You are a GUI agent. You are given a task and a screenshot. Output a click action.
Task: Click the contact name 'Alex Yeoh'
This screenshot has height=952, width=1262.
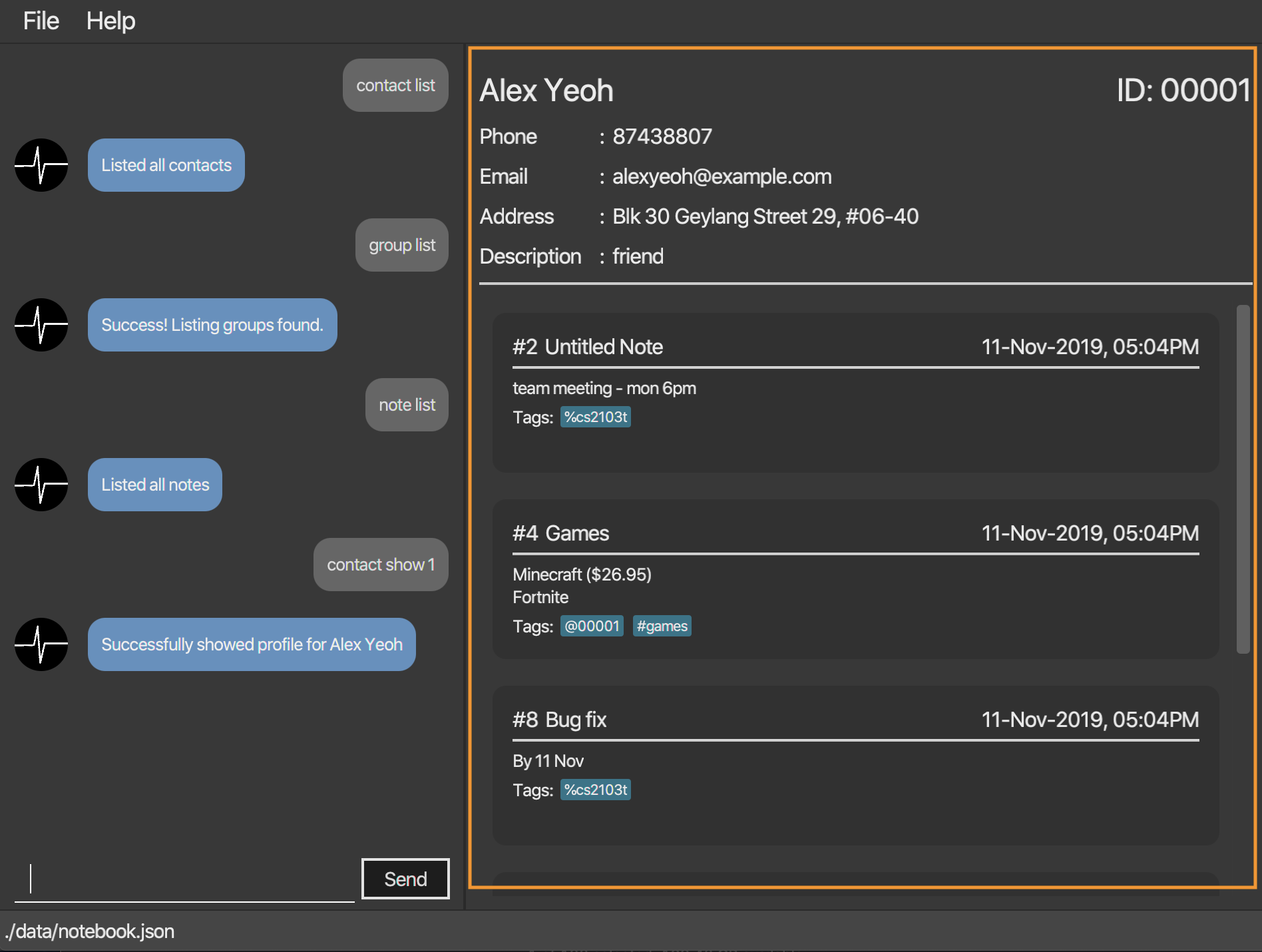[x=546, y=91]
